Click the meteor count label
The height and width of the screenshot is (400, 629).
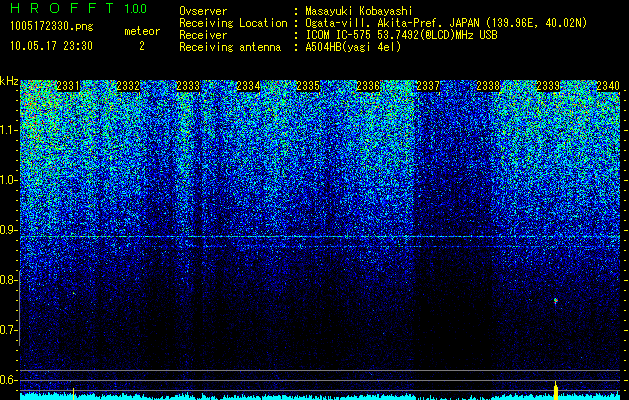pyautogui.click(x=142, y=31)
